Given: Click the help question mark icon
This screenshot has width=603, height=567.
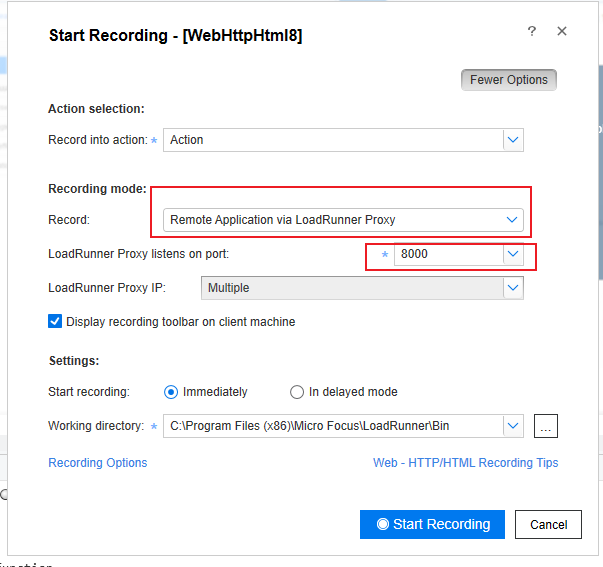Looking at the screenshot, I should pos(532,31).
